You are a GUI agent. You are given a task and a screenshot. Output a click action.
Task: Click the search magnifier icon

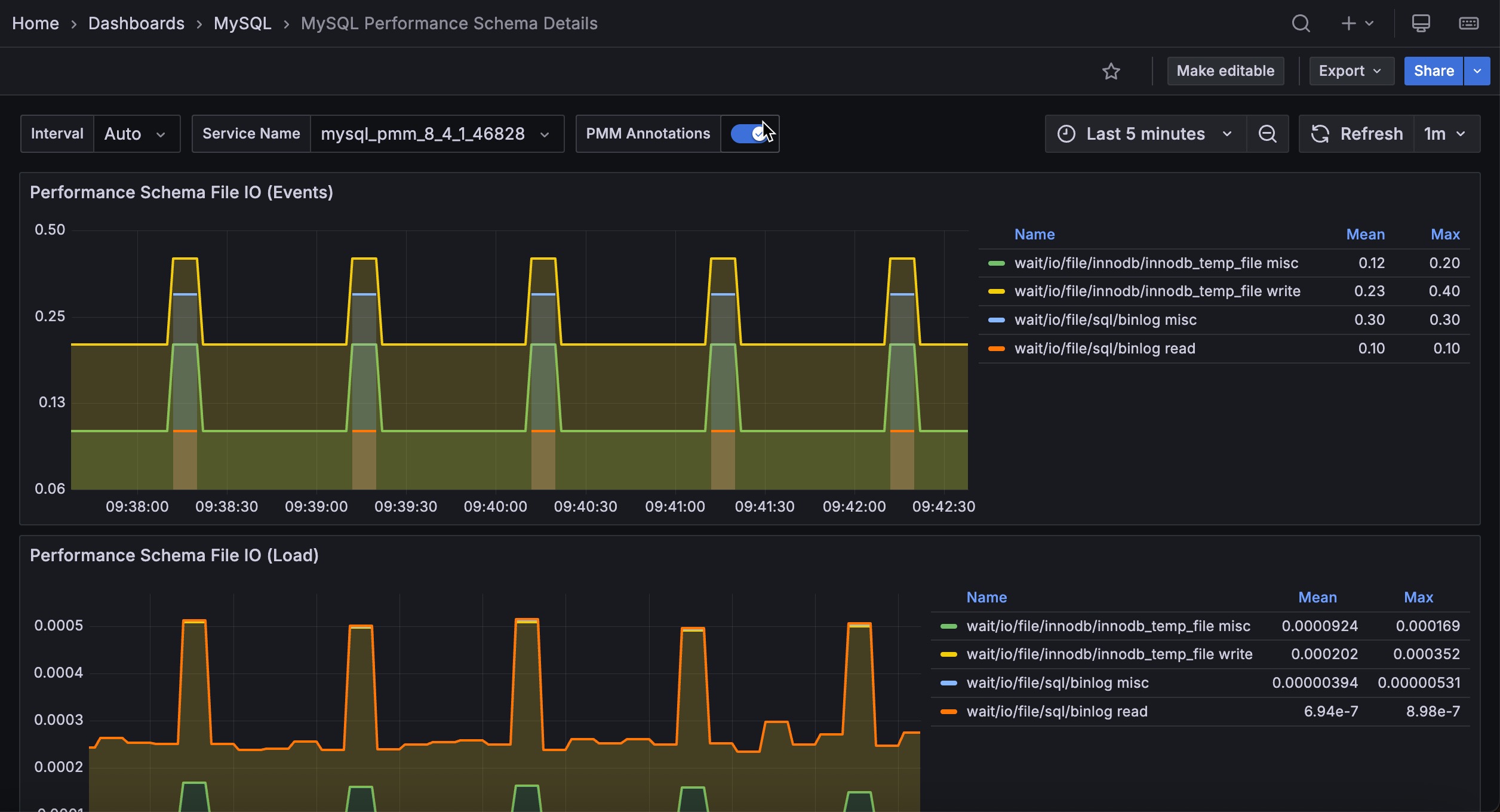(x=1301, y=23)
